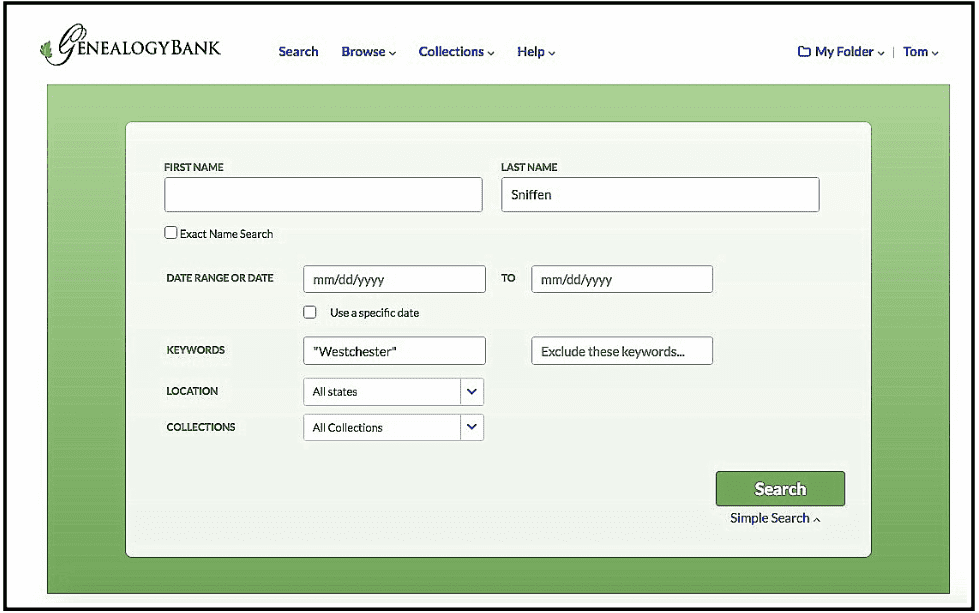979x613 pixels.
Task: Enable the Exact Name Search checkbox
Action: click(170, 233)
